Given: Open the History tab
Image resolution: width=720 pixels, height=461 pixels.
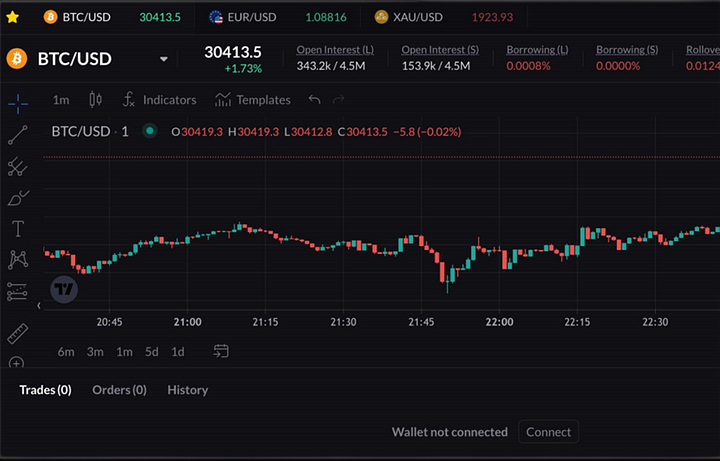Looking at the screenshot, I should click(187, 390).
